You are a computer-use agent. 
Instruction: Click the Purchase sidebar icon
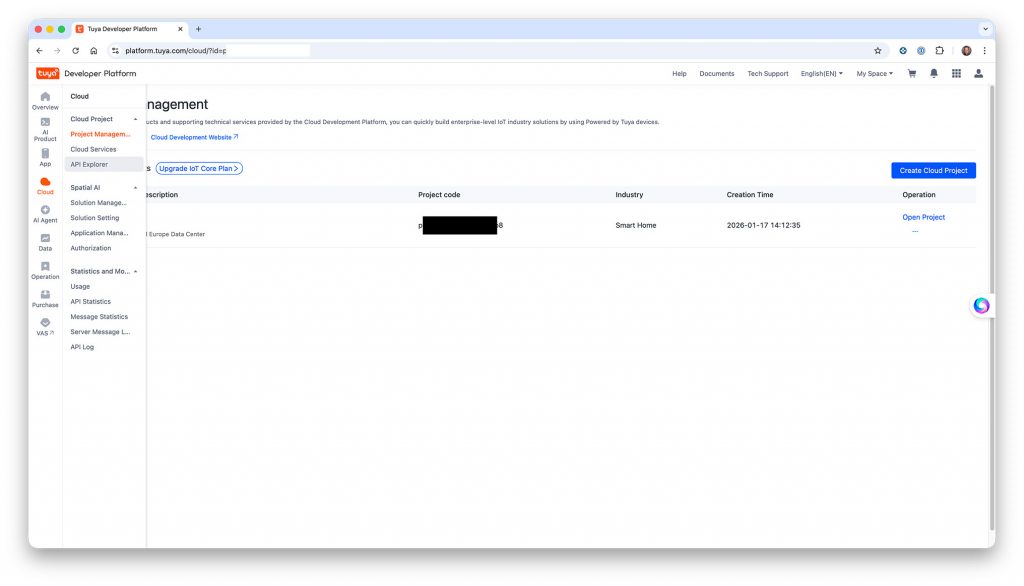tap(45, 298)
